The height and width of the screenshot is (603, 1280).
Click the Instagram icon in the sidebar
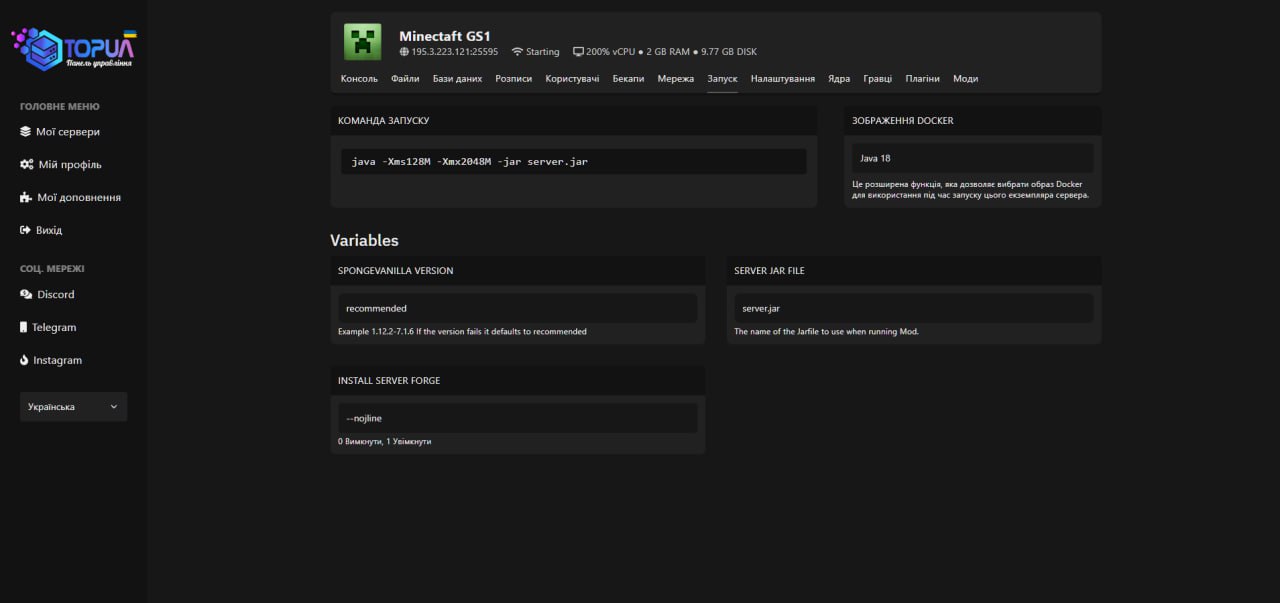(24, 361)
